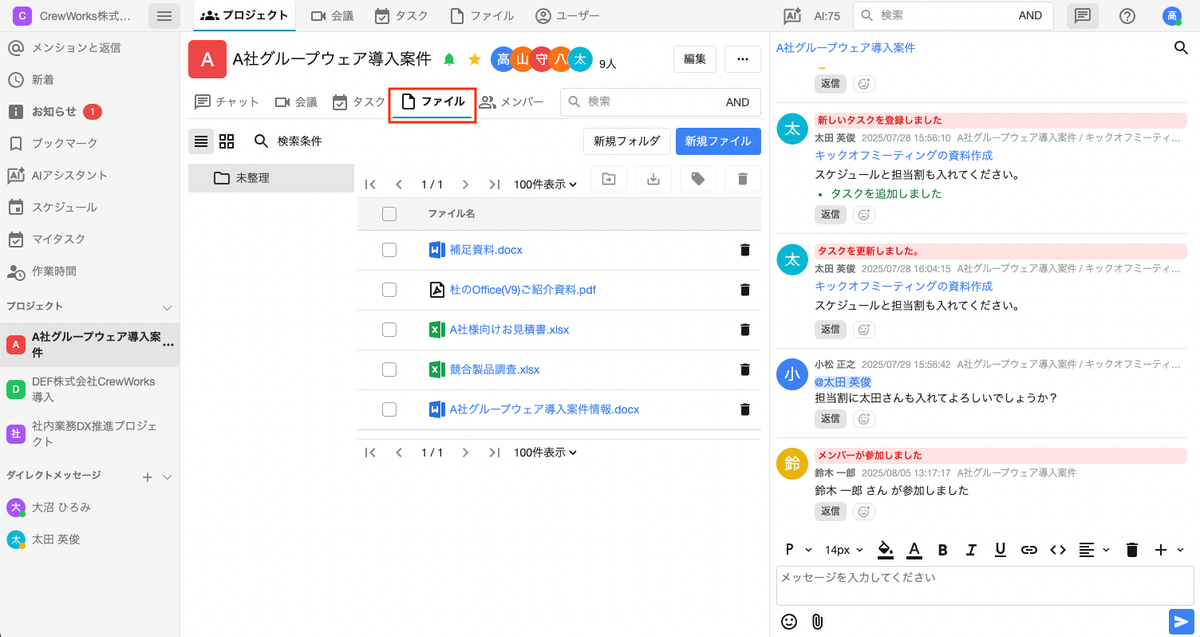The image size is (1200, 637).
Task: Switch to grid view of files
Action: 227,141
